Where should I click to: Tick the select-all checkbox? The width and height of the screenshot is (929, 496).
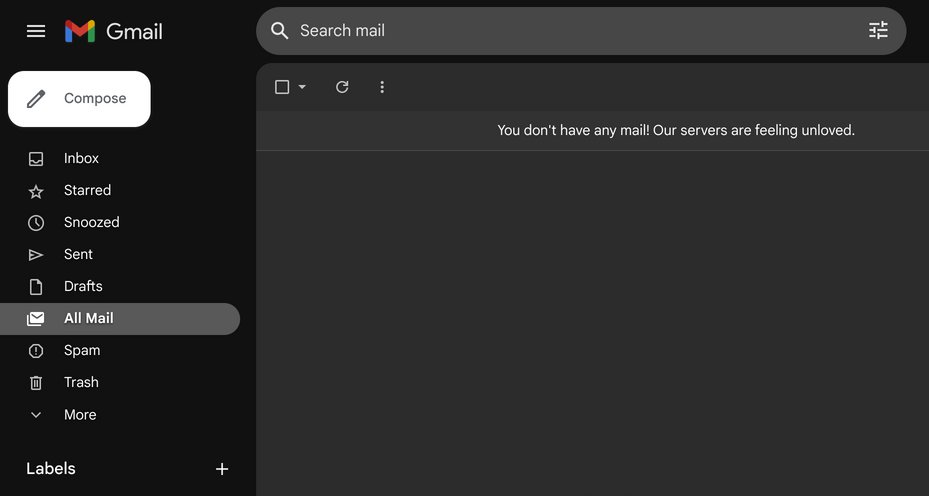click(282, 87)
